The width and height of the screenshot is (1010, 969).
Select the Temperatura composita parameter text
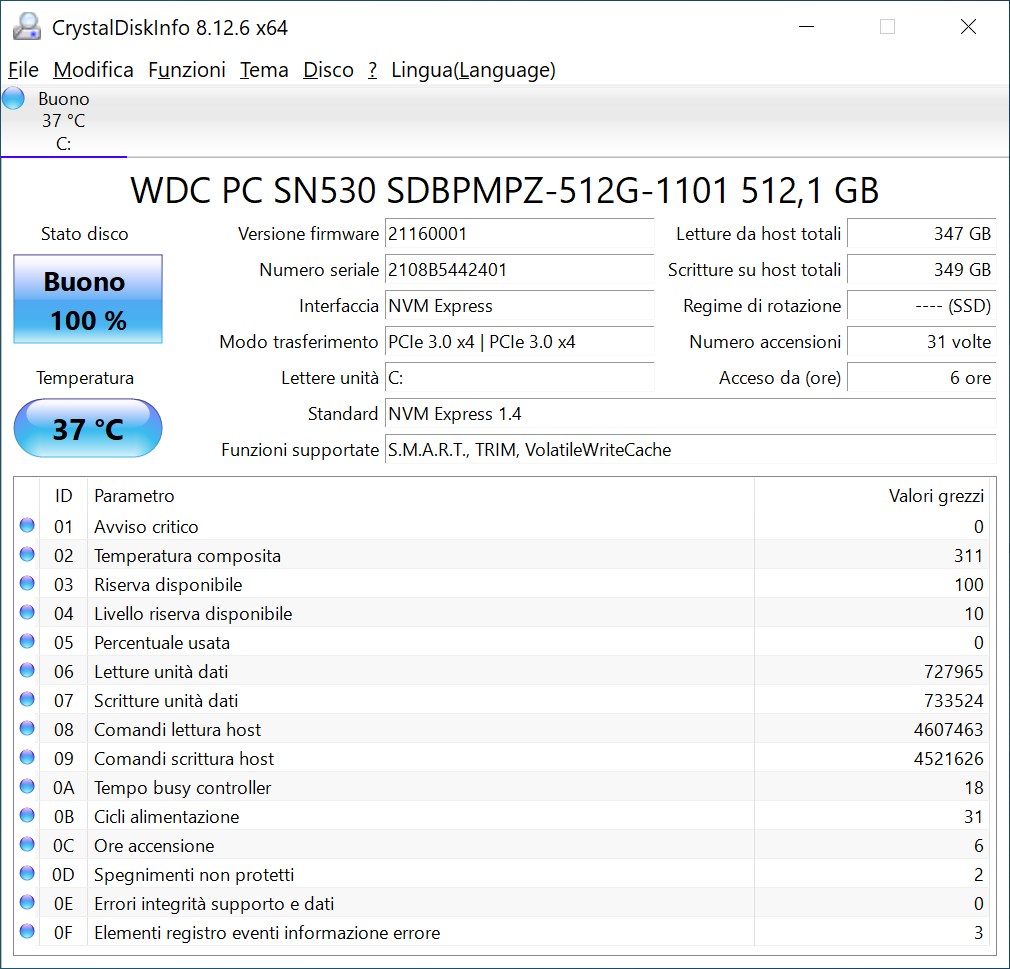pos(187,556)
